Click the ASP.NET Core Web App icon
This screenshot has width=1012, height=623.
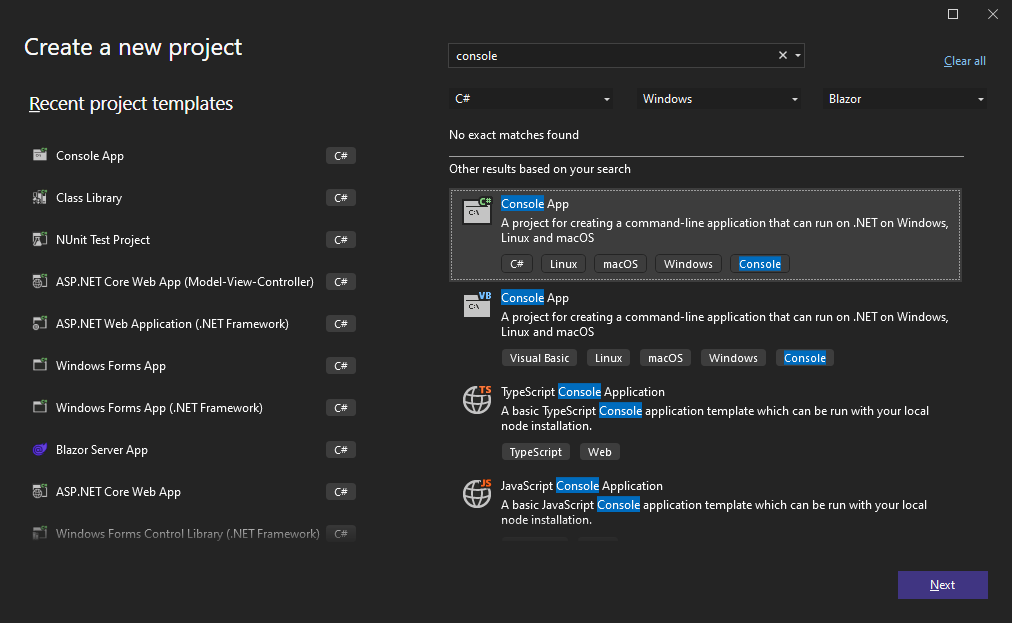point(40,491)
